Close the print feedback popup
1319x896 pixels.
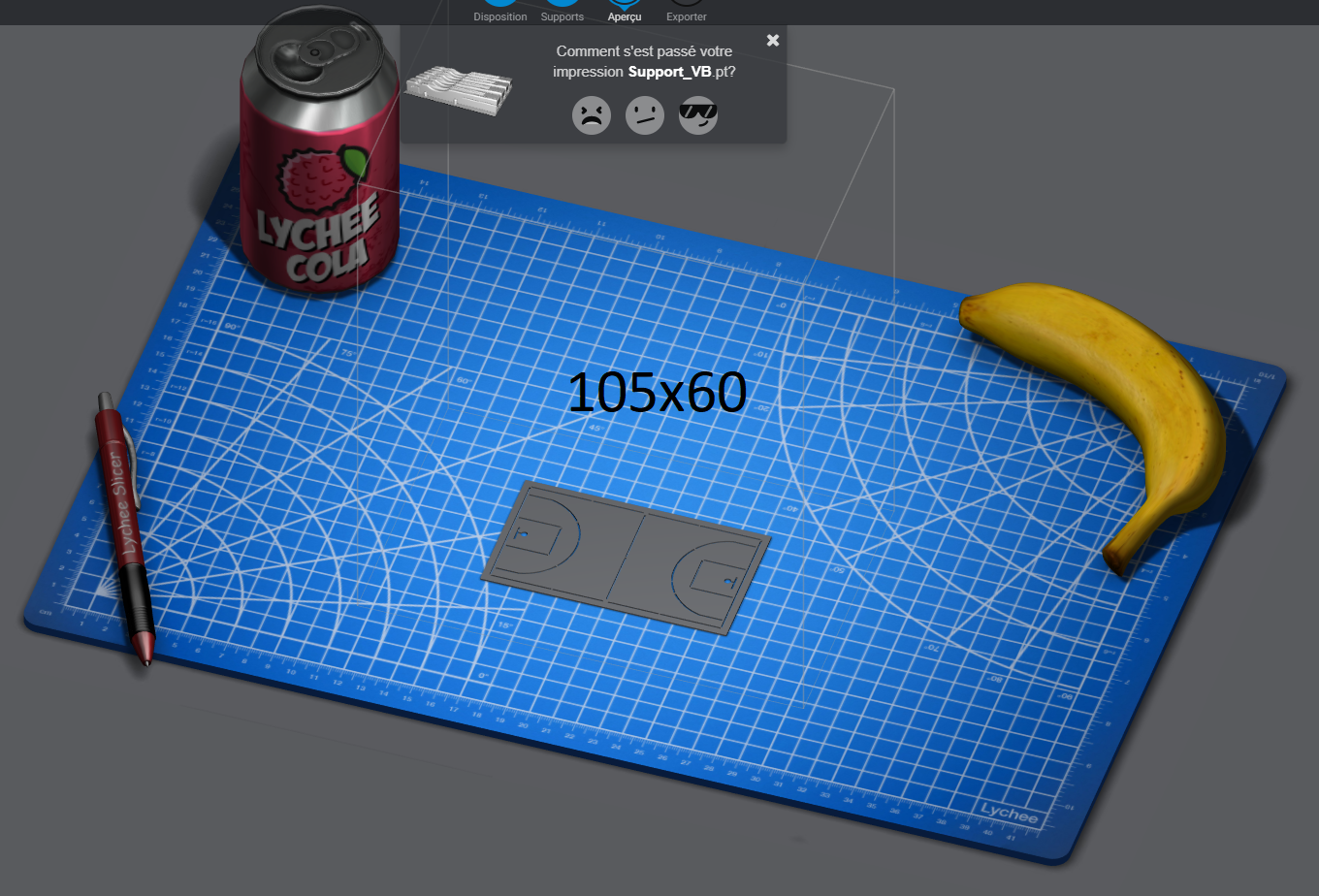[x=773, y=41]
